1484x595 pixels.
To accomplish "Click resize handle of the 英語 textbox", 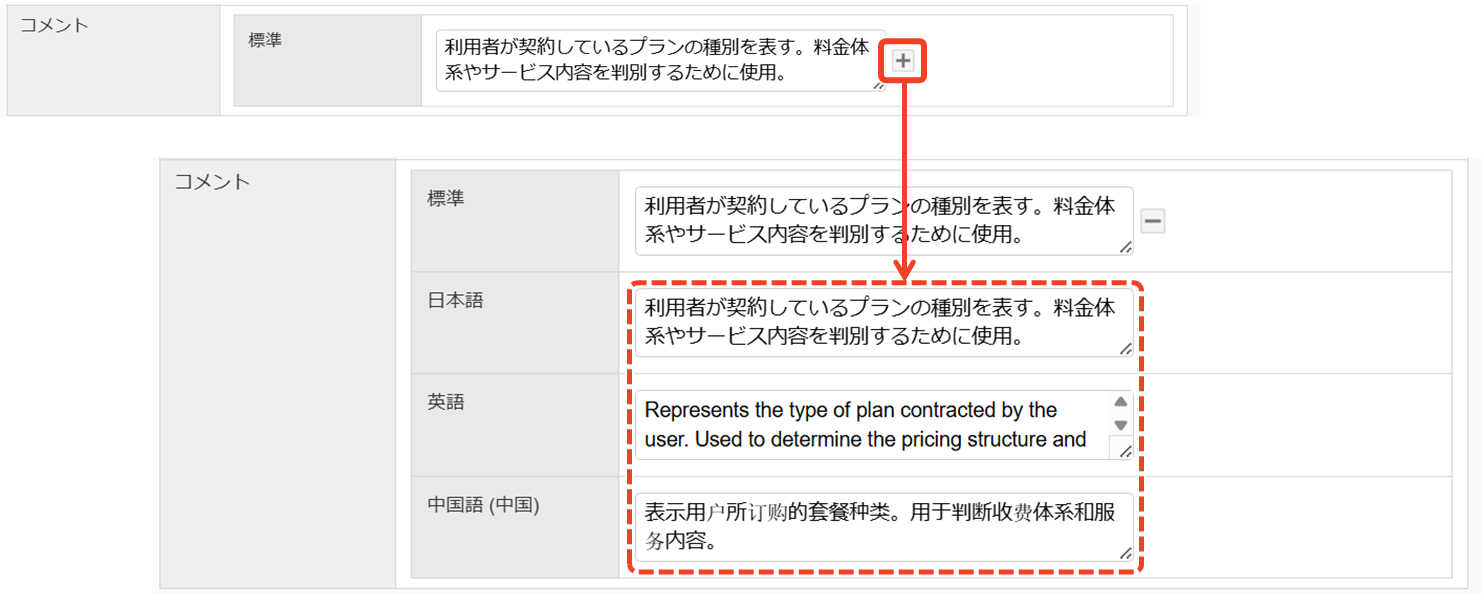I will pos(1125,451).
